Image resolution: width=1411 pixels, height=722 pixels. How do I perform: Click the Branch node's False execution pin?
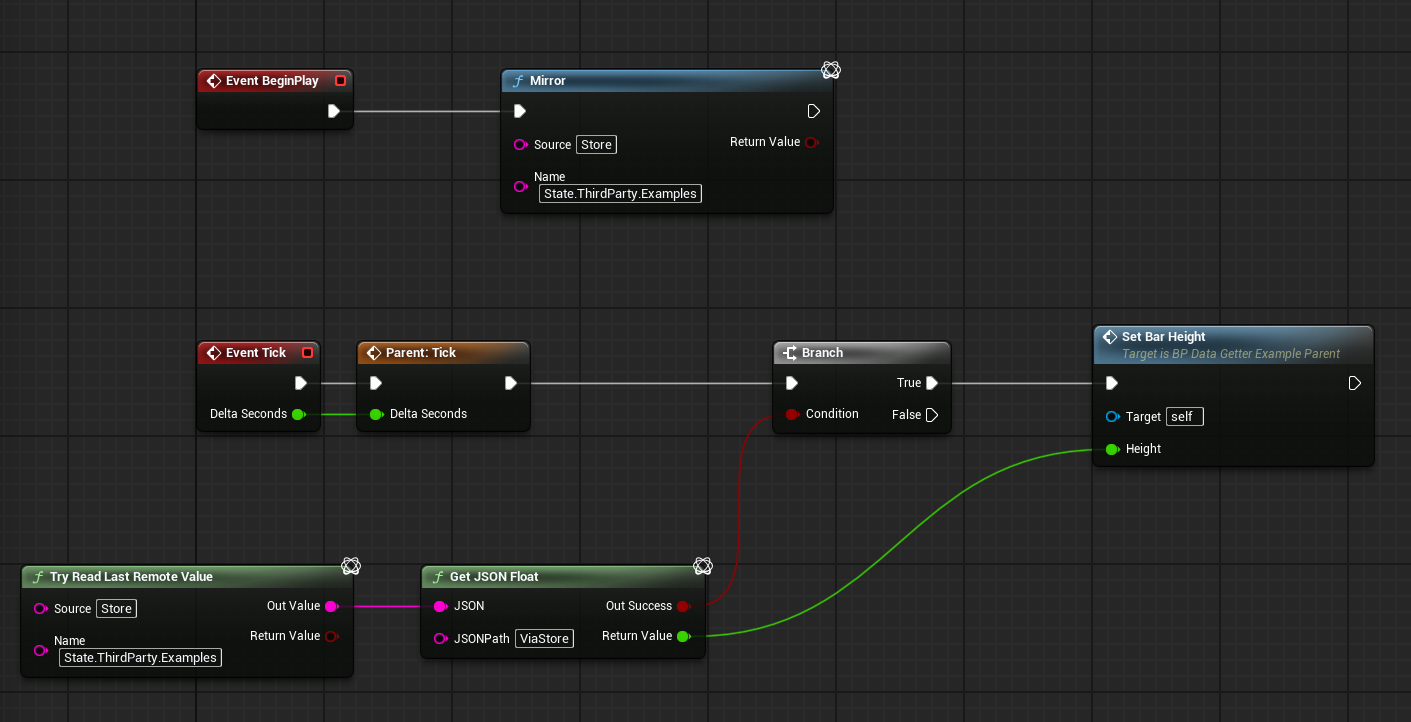coord(931,415)
